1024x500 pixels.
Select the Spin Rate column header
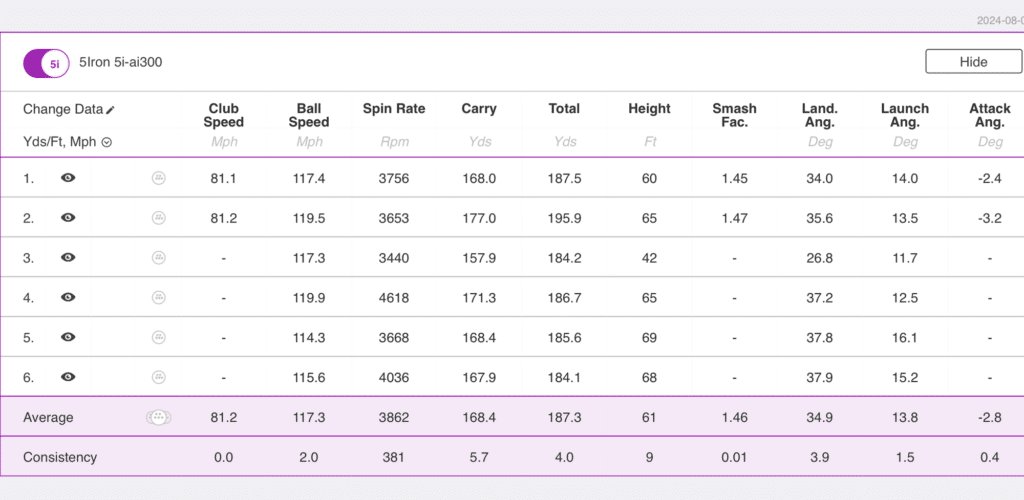(x=393, y=109)
